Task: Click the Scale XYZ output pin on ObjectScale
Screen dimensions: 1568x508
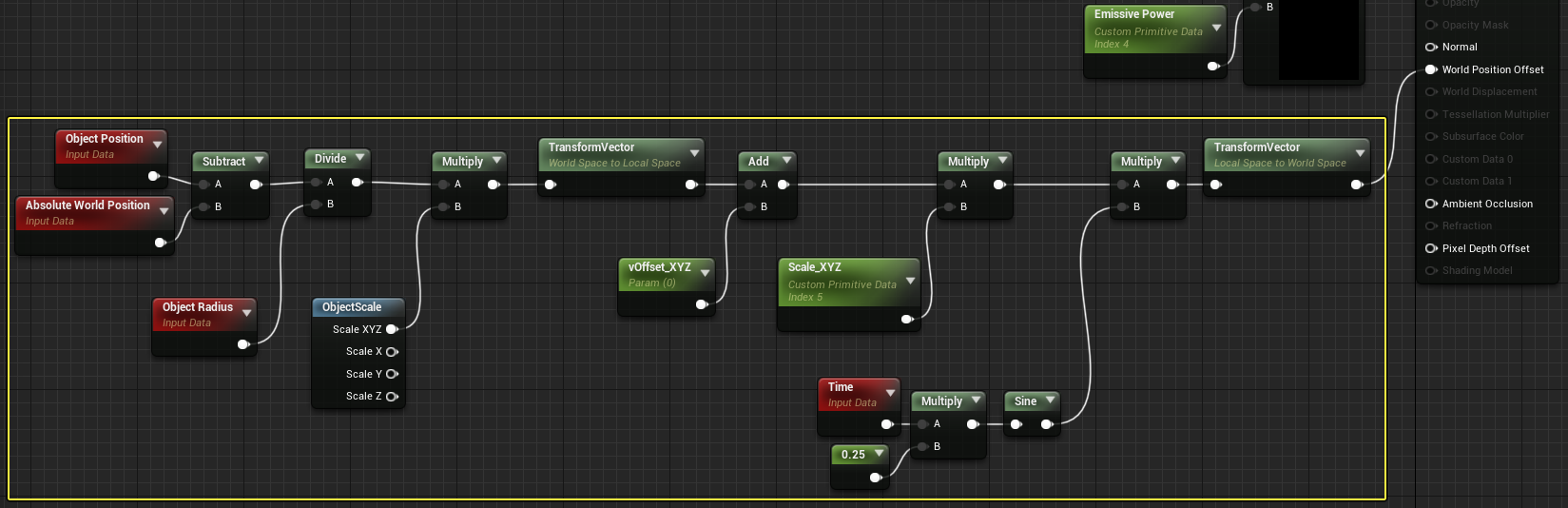Action: point(392,329)
